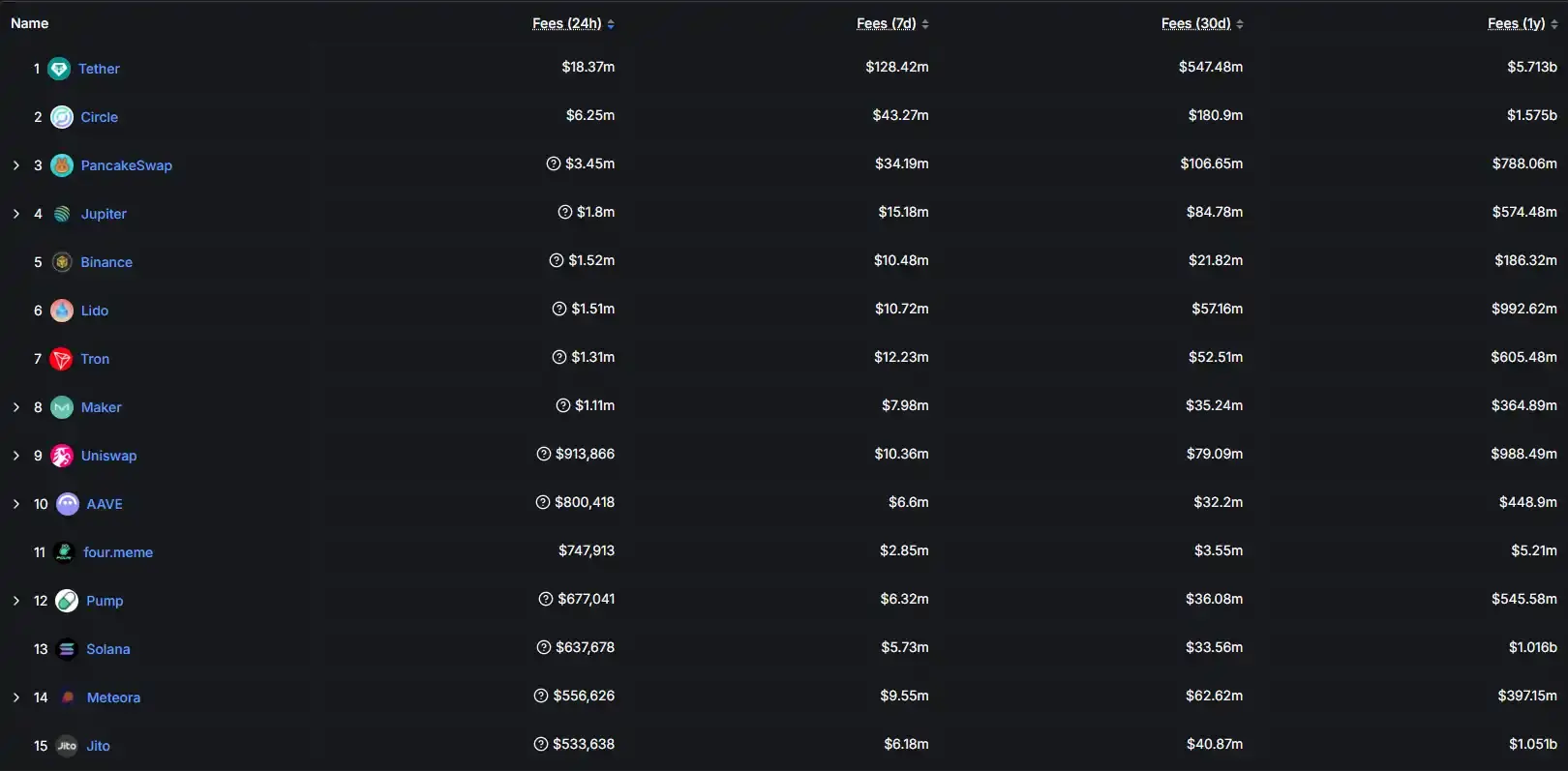Screen dimensions: 1568x771
Task: Click the Jito logo icon
Action: (67, 746)
